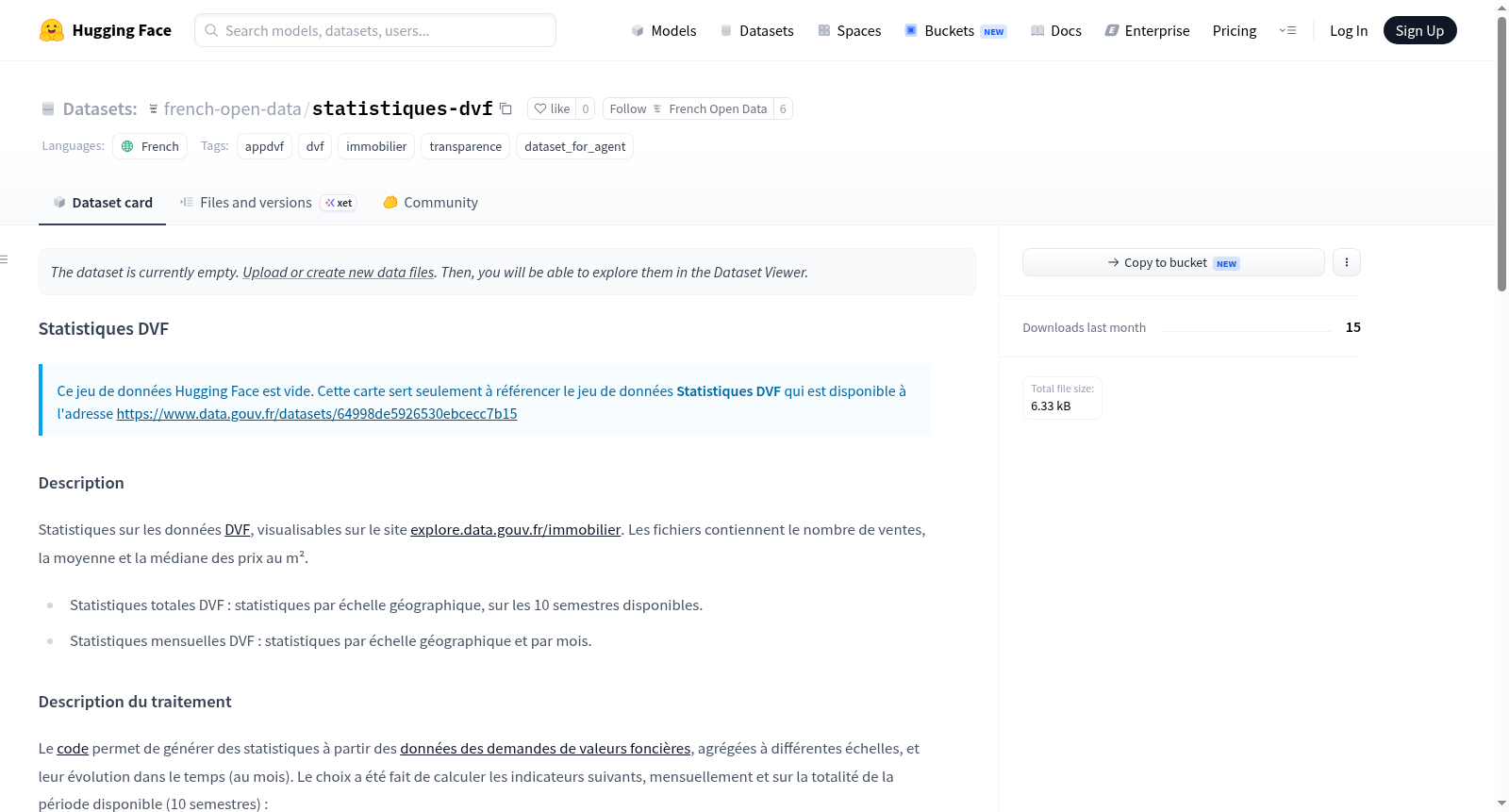This screenshot has height=812, width=1509.
Task: Copy dataset name with the copy icon
Action: 506,108
